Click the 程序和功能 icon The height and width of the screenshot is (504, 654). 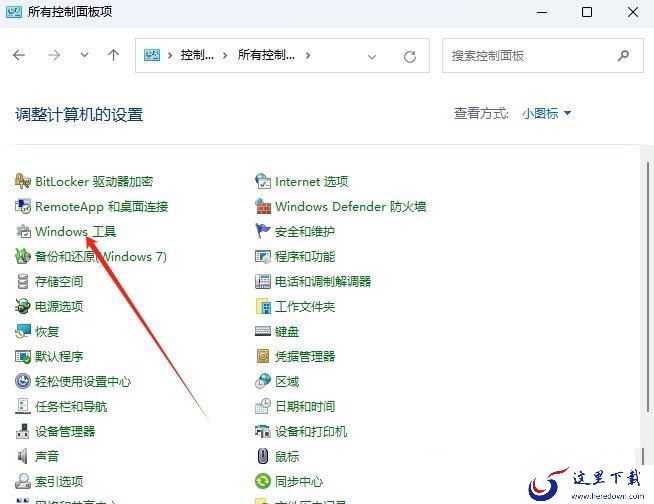pos(263,256)
